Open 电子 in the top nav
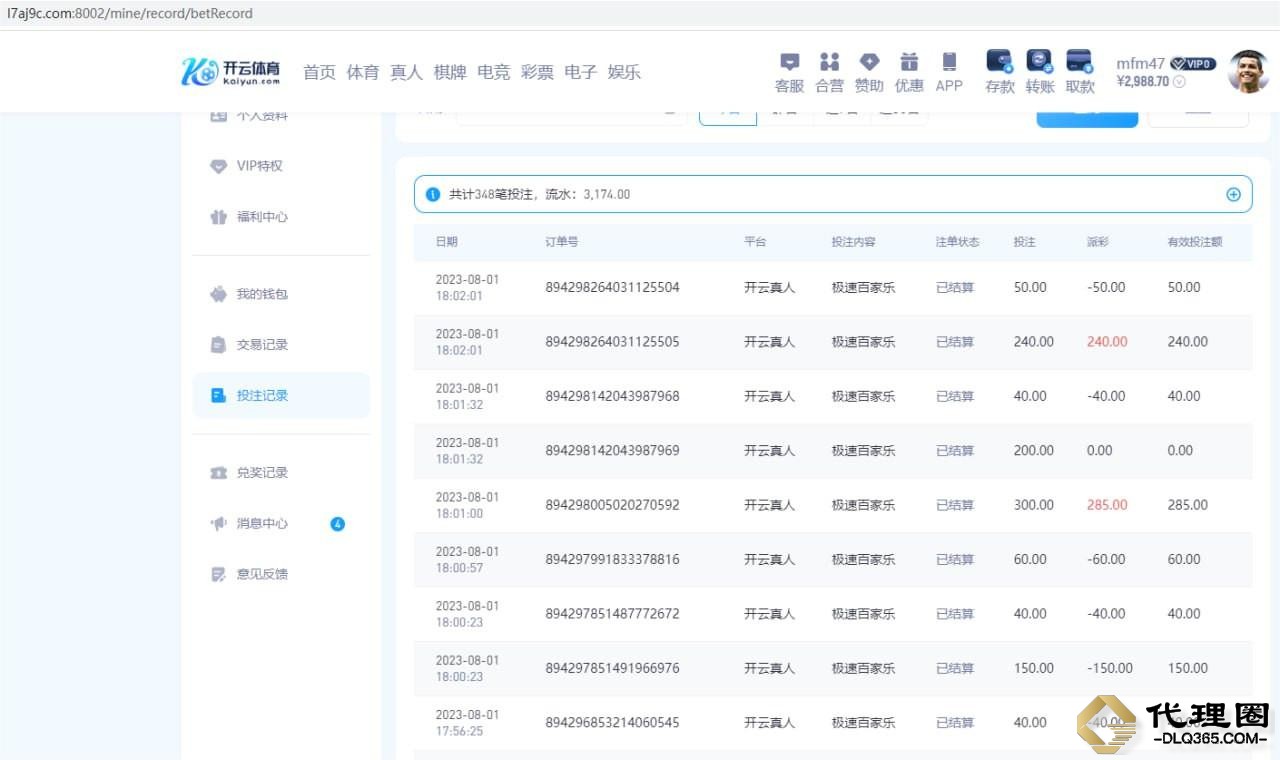The width and height of the screenshot is (1280, 760). tap(581, 72)
